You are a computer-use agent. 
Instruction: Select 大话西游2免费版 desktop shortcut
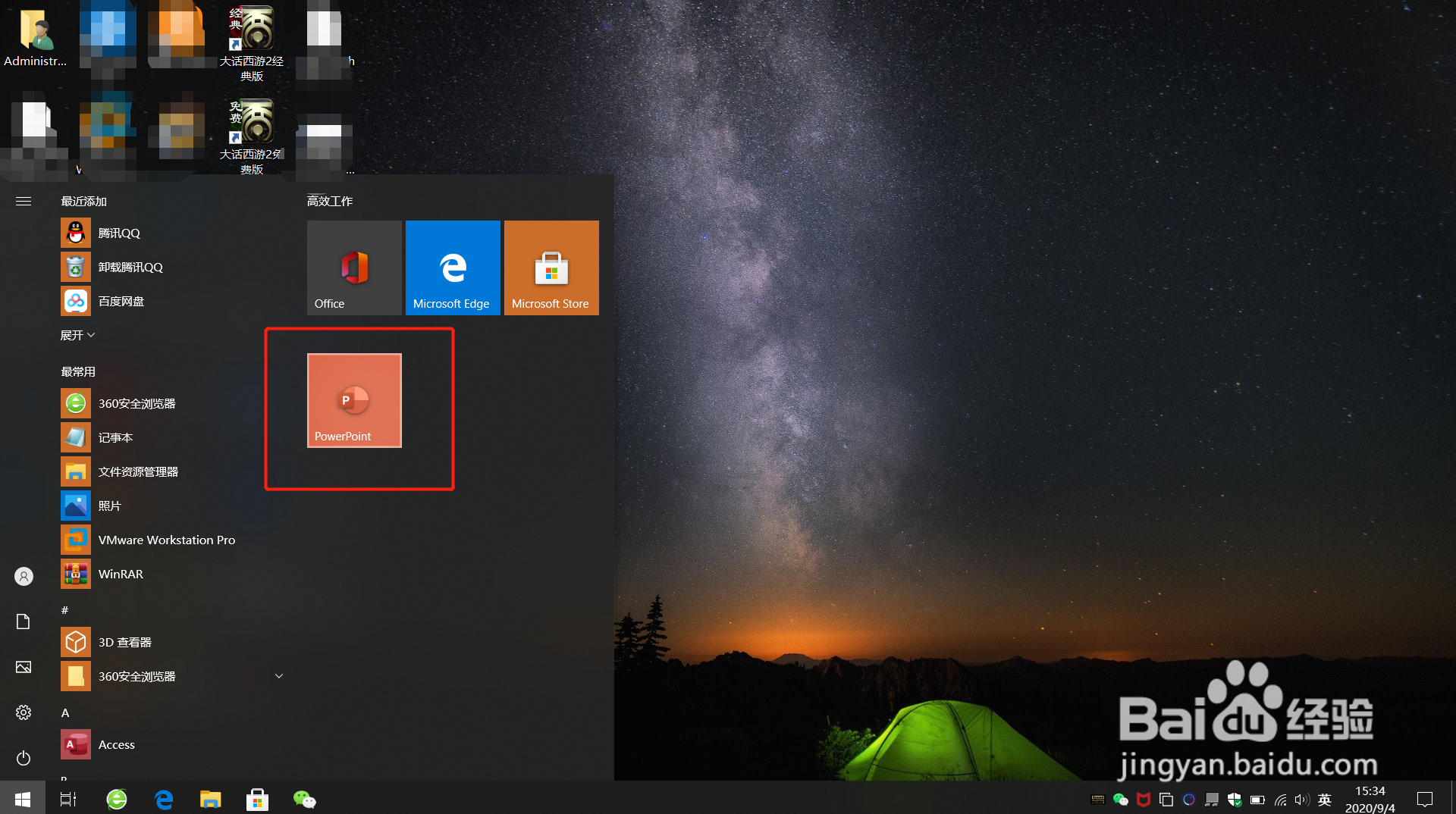click(252, 136)
